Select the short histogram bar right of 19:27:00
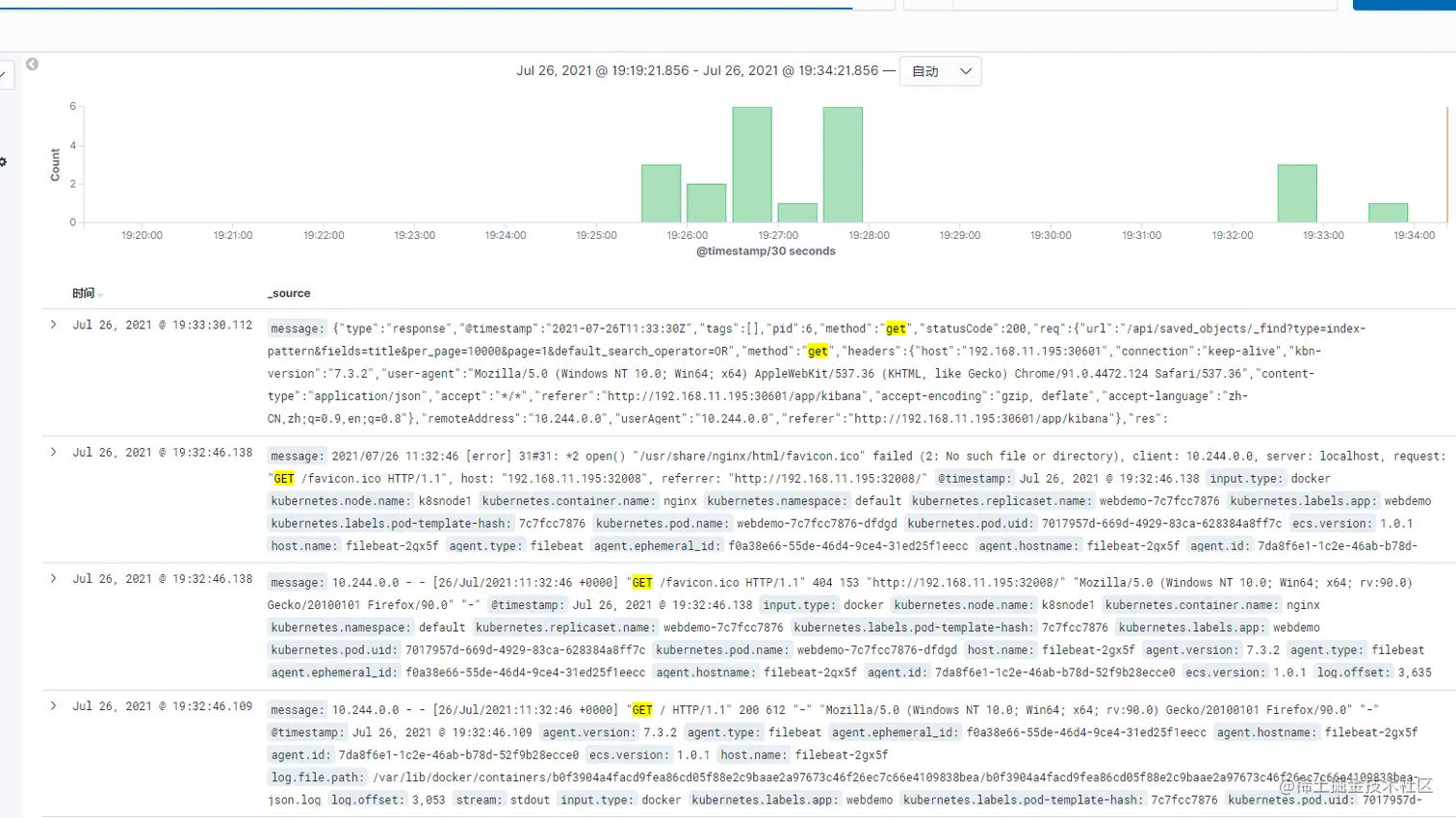The height and width of the screenshot is (818, 1456). click(797, 213)
